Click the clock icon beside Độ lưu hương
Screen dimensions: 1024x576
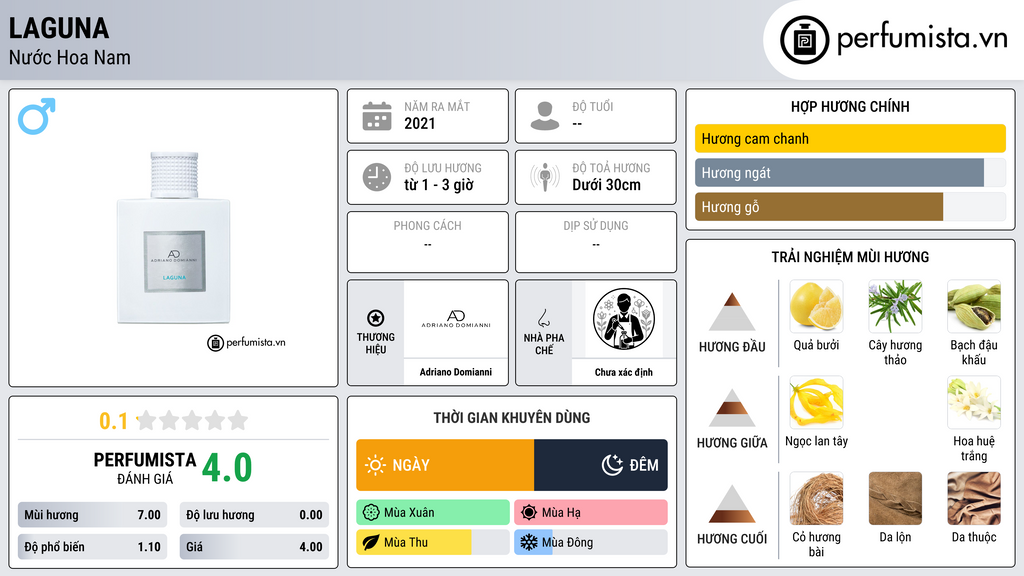point(377,177)
